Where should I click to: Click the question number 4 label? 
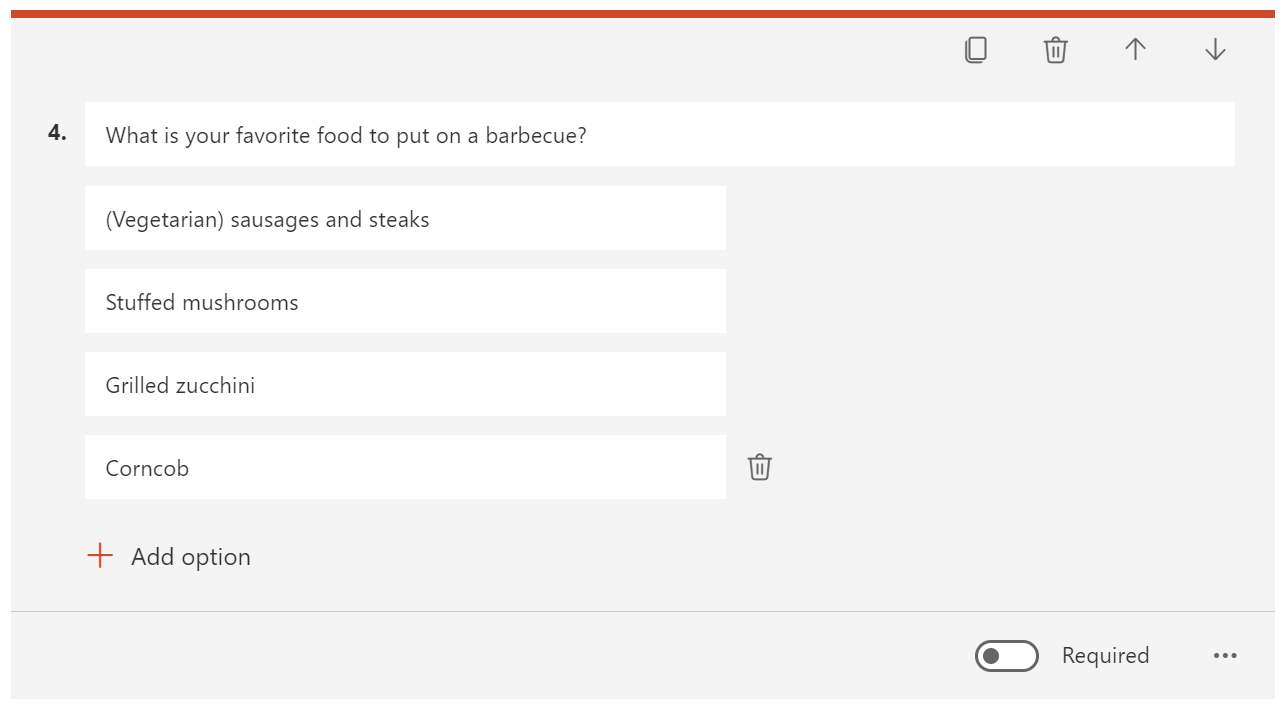(57, 132)
